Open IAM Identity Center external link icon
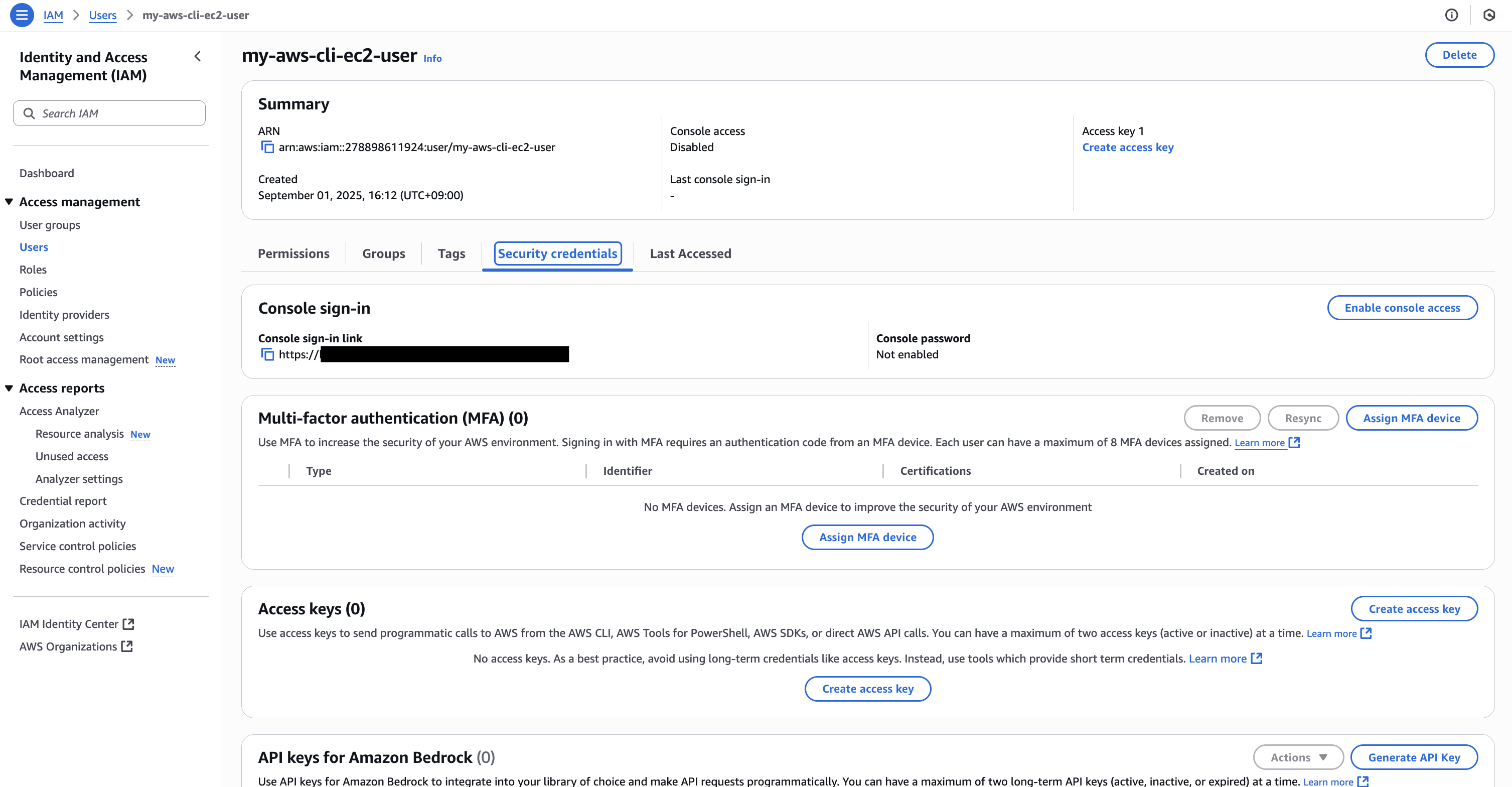1512x787 pixels. 128,624
